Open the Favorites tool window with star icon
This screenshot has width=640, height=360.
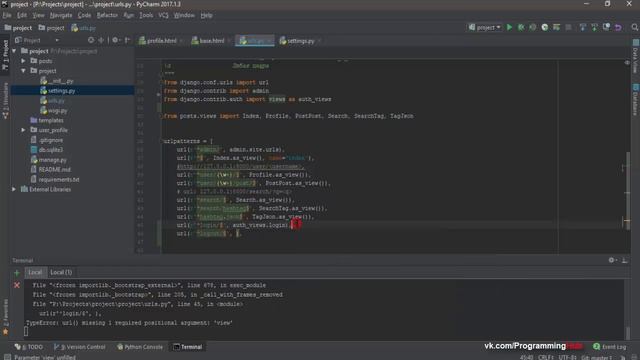pyautogui.click(x=5, y=317)
